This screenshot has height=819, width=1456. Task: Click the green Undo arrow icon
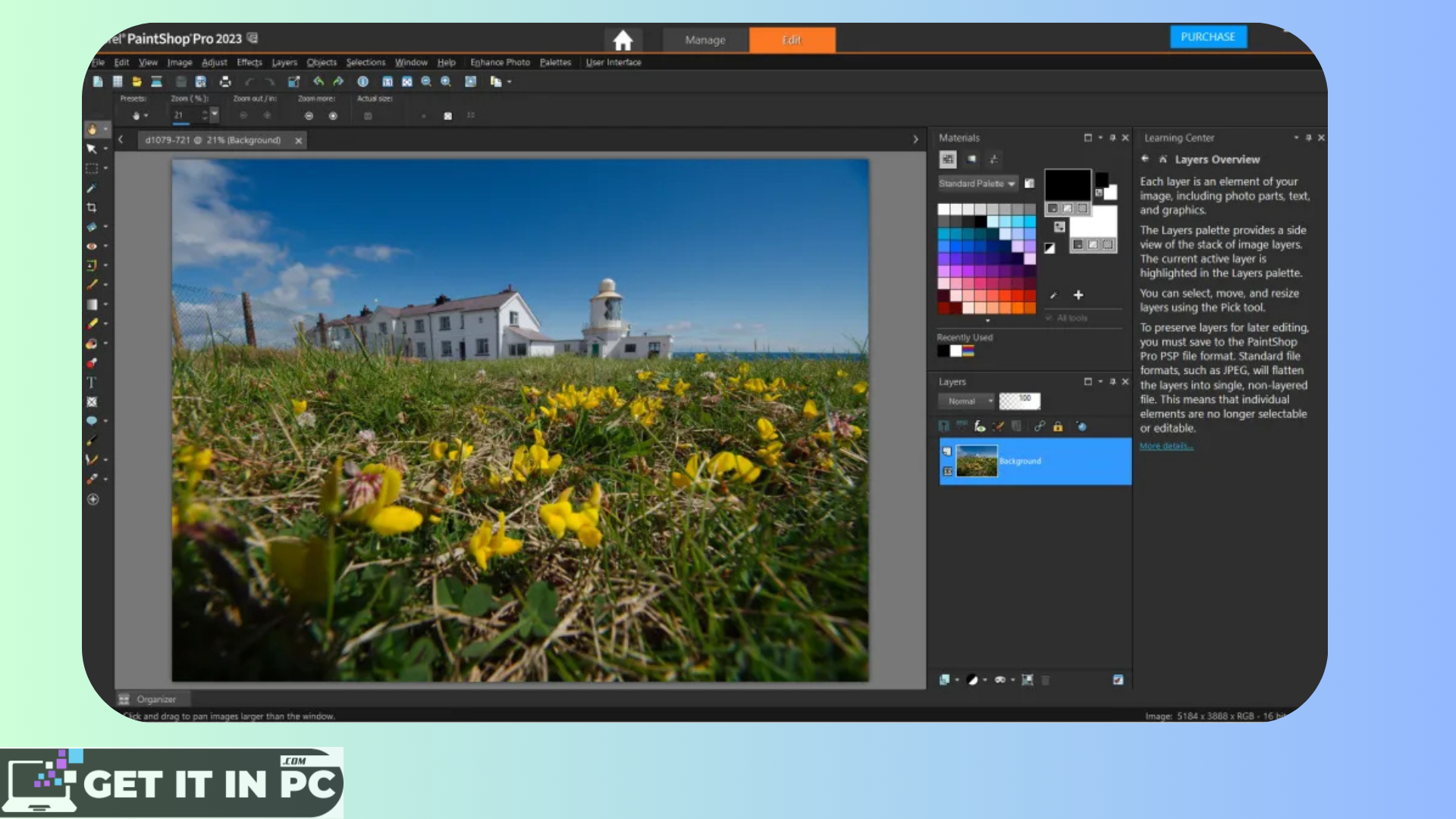318,81
